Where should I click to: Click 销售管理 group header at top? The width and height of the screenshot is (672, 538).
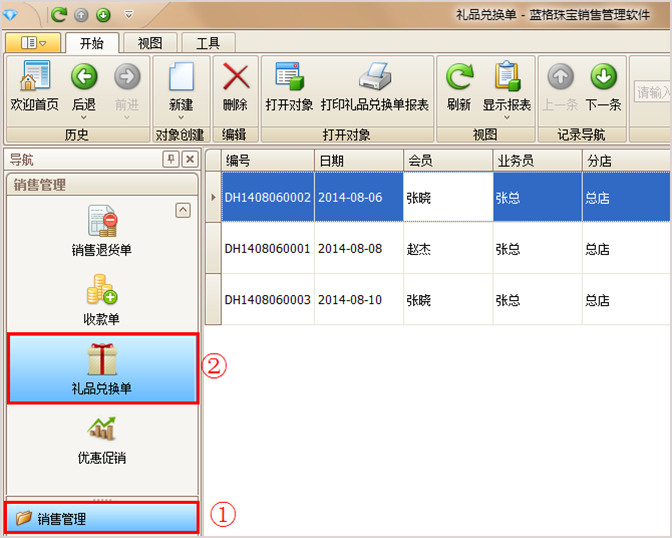click(102, 185)
